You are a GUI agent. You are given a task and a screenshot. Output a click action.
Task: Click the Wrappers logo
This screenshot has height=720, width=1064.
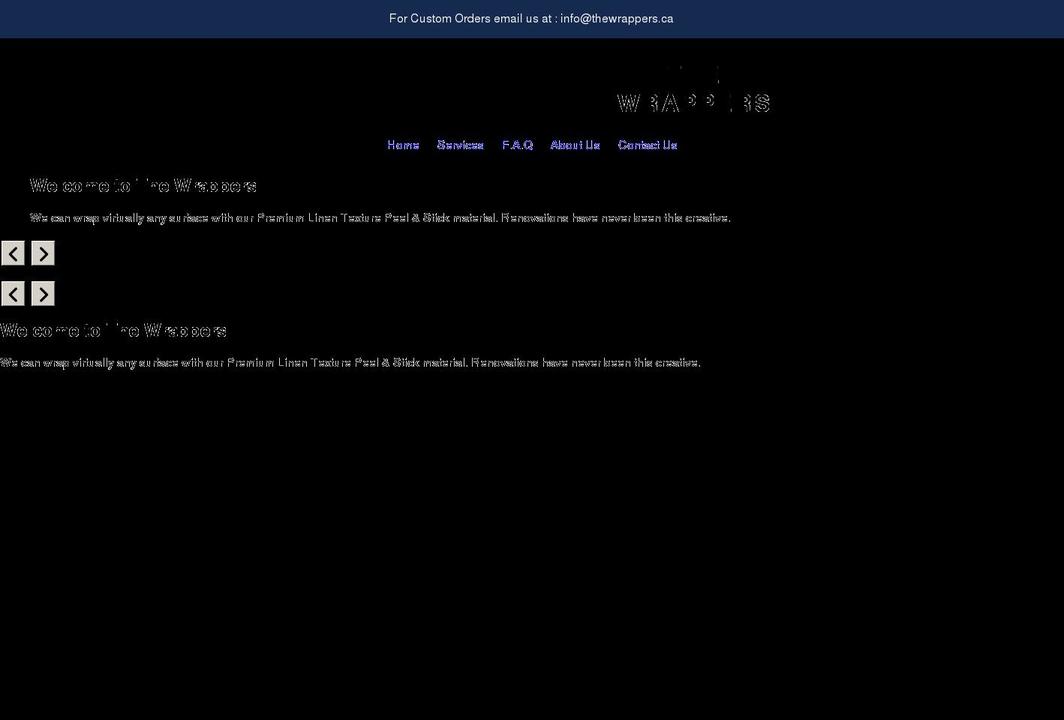tap(694, 91)
